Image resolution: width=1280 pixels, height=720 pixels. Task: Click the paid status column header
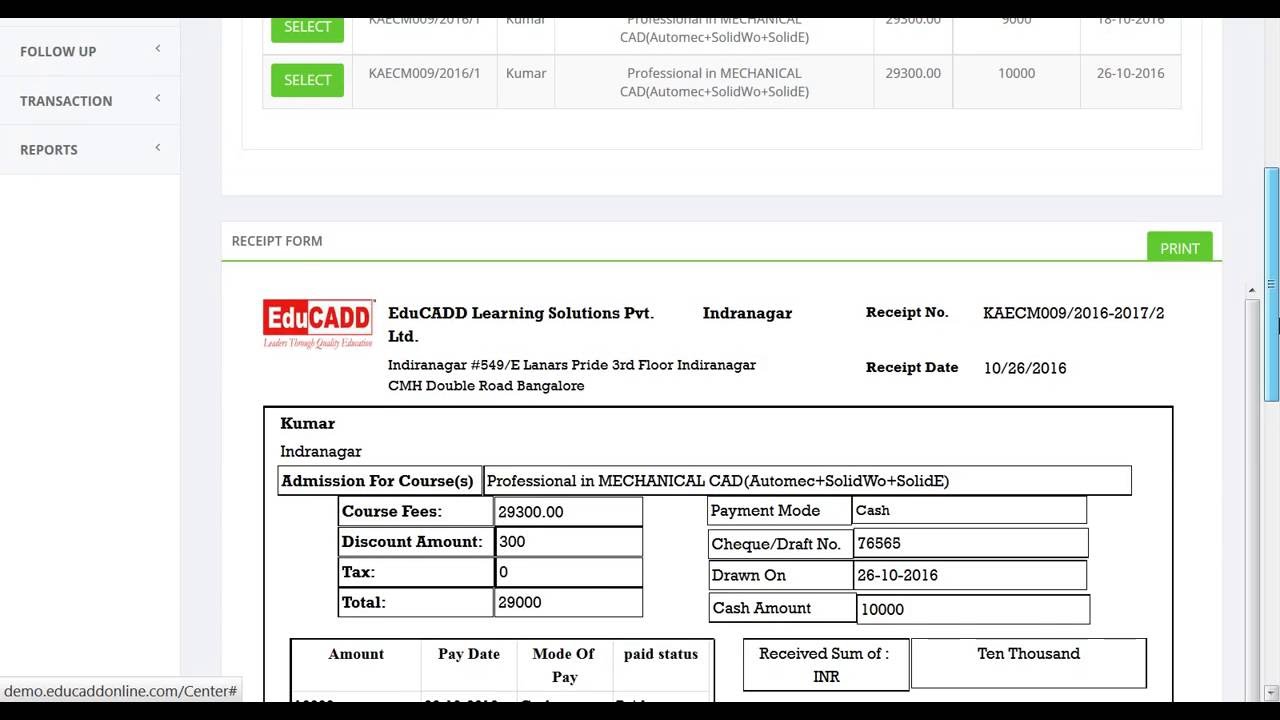point(660,654)
